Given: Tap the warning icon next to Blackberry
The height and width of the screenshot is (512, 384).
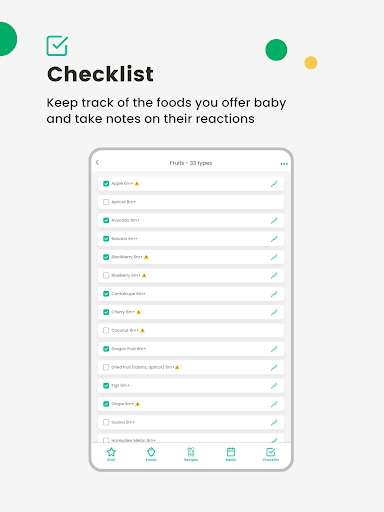Looking at the screenshot, I should [146, 257].
